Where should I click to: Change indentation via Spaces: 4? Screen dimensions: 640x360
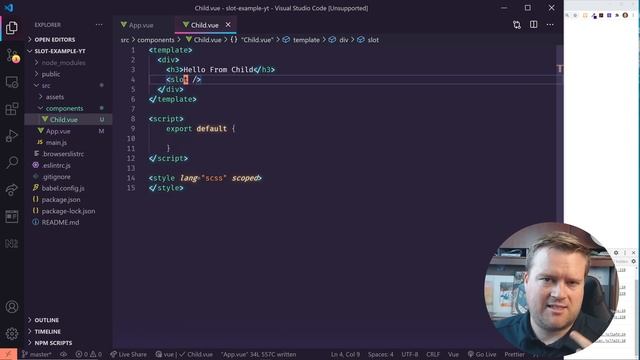(x=380, y=354)
